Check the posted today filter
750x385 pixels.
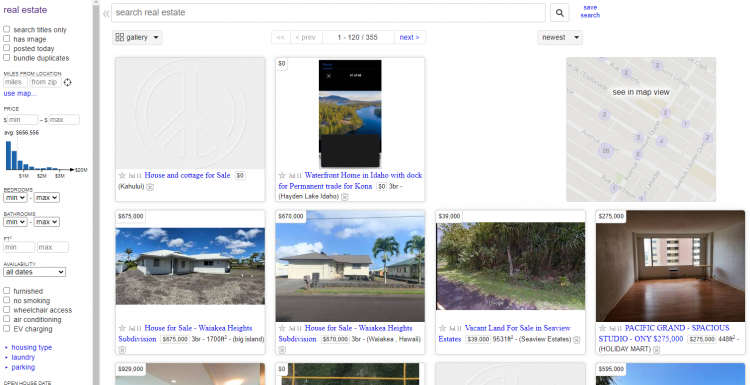[7, 48]
